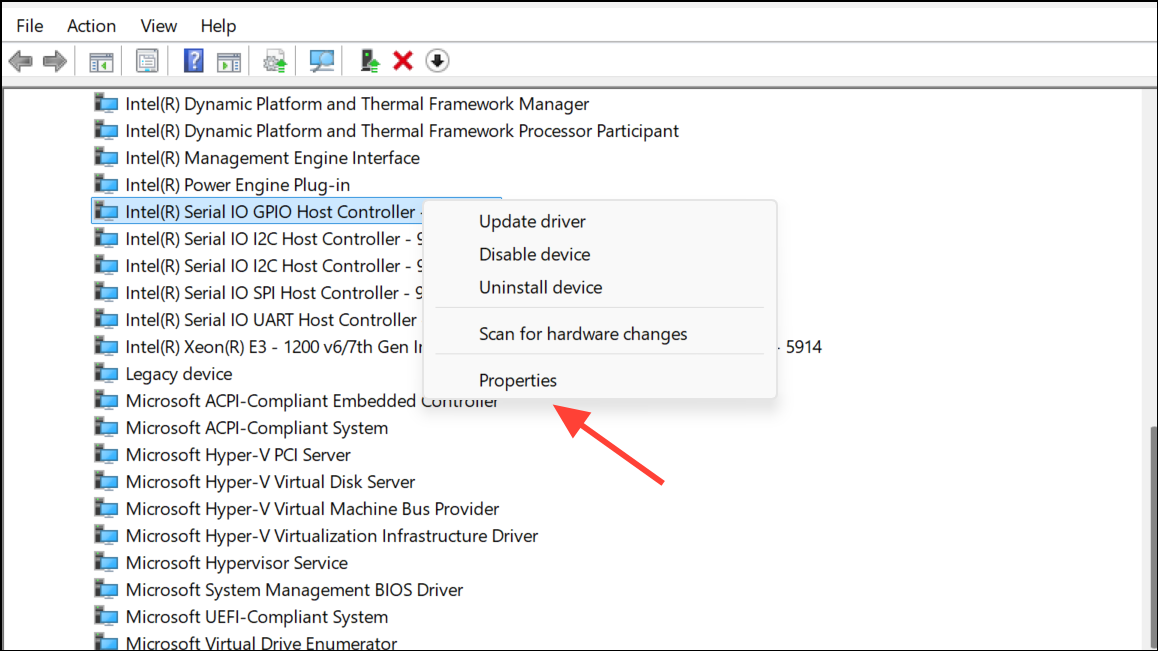This screenshot has height=651, width=1158.
Task: Click the Enable device toolbar icon
Action: pos(369,61)
